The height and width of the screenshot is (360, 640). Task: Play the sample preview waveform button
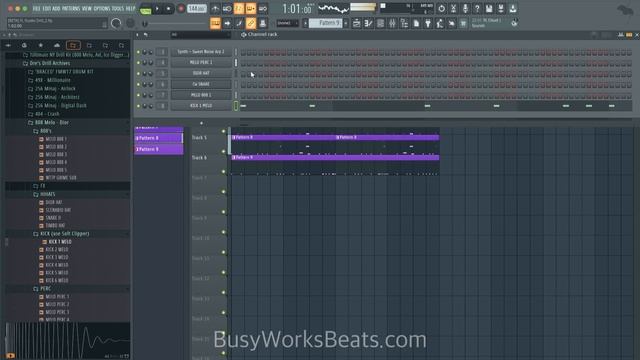pyautogui.click(x=10, y=356)
